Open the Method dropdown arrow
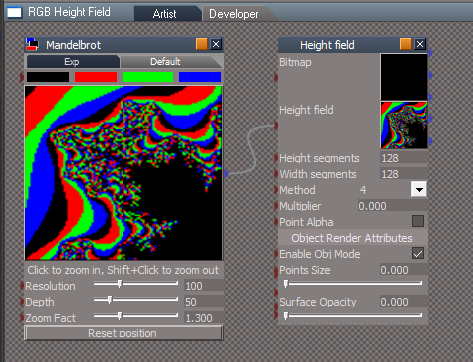This screenshot has width=473, height=362. click(x=419, y=190)
